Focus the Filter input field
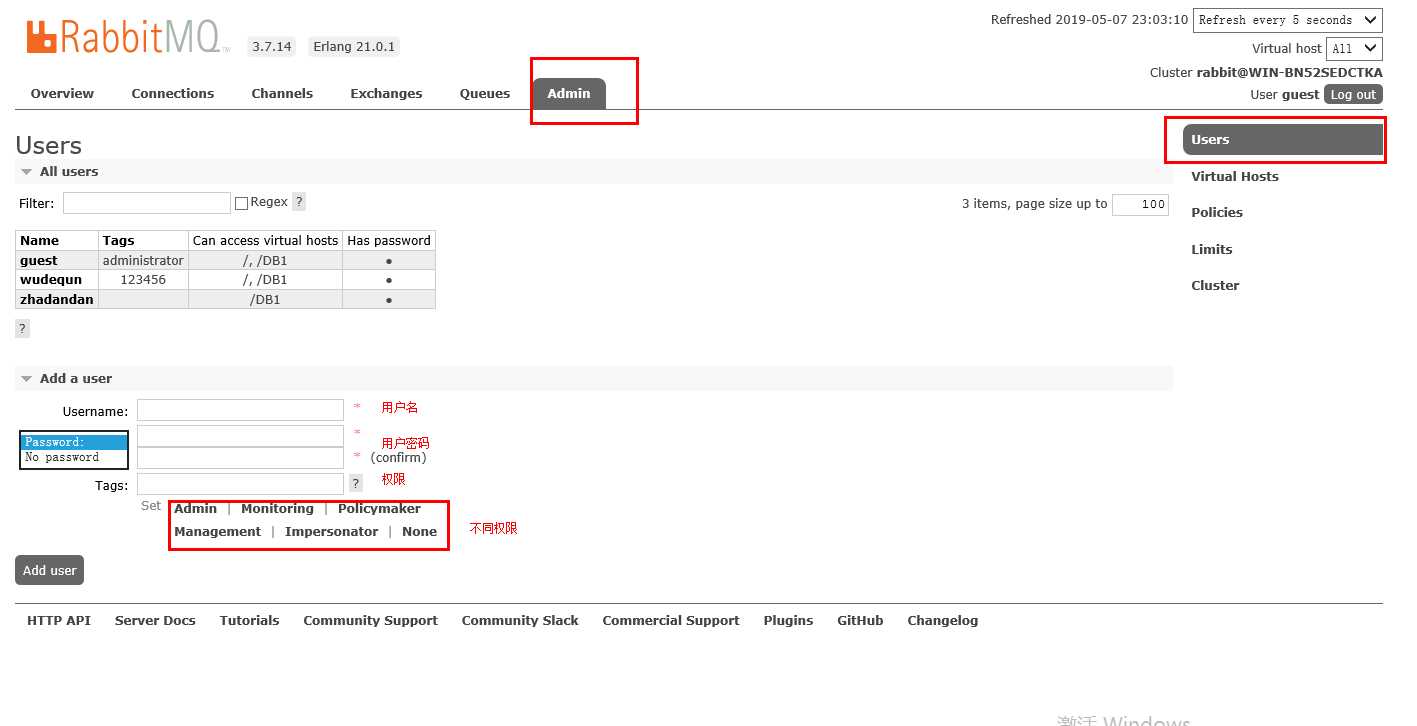The width and height of the screenshot is (1417, 726). point(147,203)
